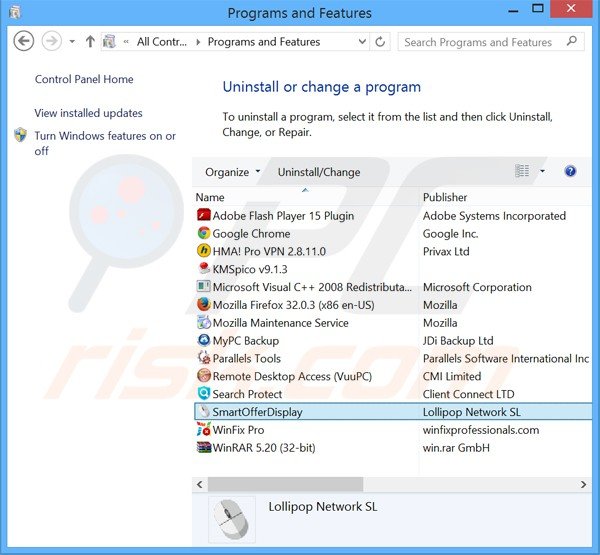Screen dimensions: 600x555
Task: Click the Search Protect icon
Action: tap(204, 393)
